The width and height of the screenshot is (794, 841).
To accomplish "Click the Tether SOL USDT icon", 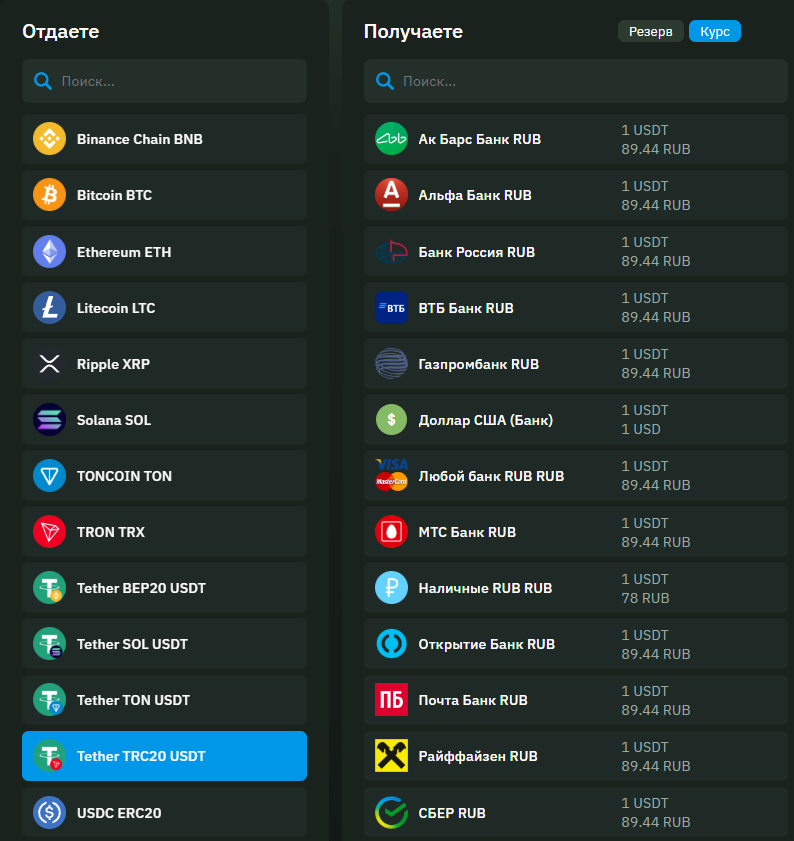I will [x=49, y=644].
